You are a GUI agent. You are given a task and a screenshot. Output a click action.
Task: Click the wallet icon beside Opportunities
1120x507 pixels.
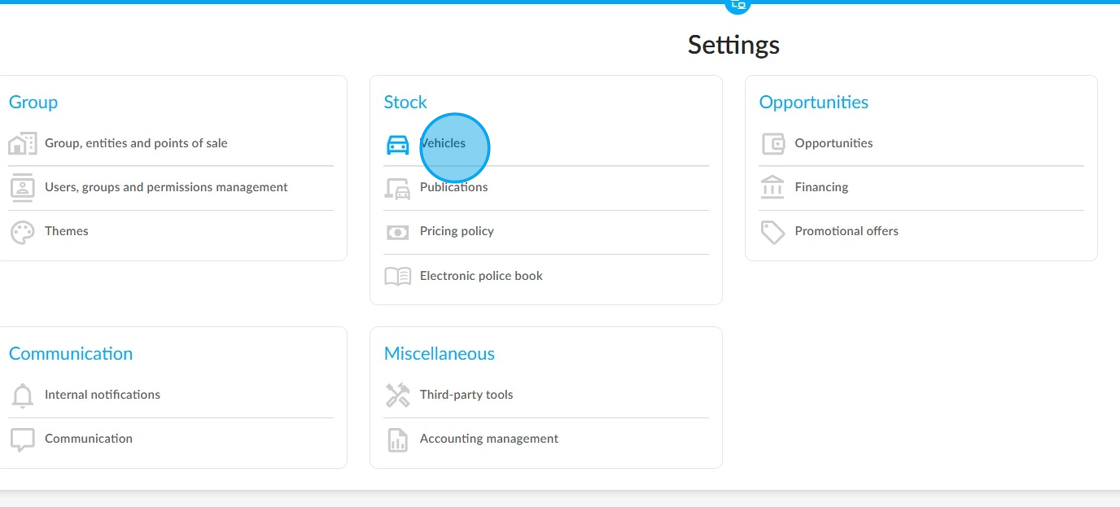pyautogui.click(x=773, y=144)
